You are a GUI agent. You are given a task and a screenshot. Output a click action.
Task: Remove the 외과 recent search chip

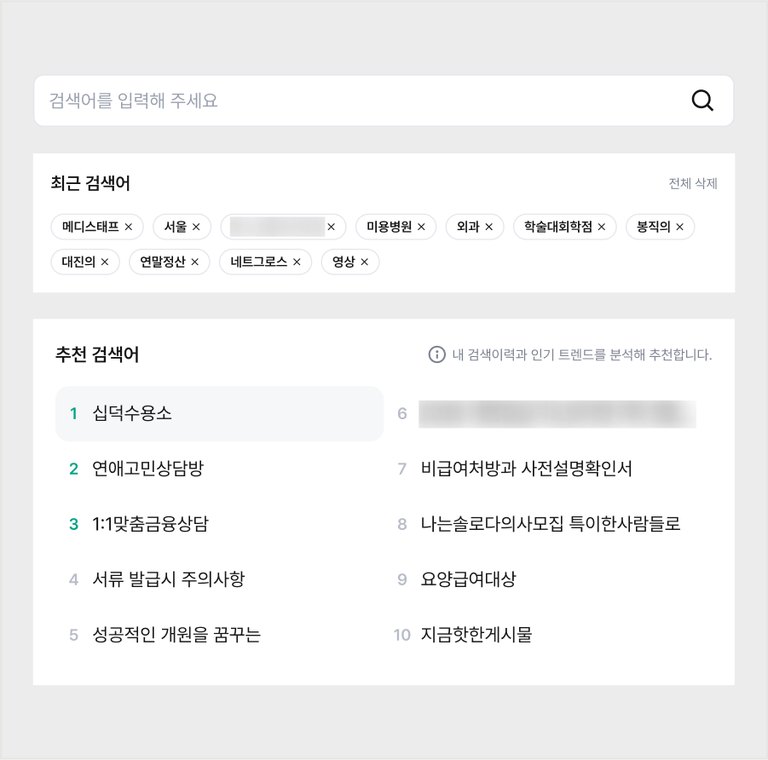(489, 227)
